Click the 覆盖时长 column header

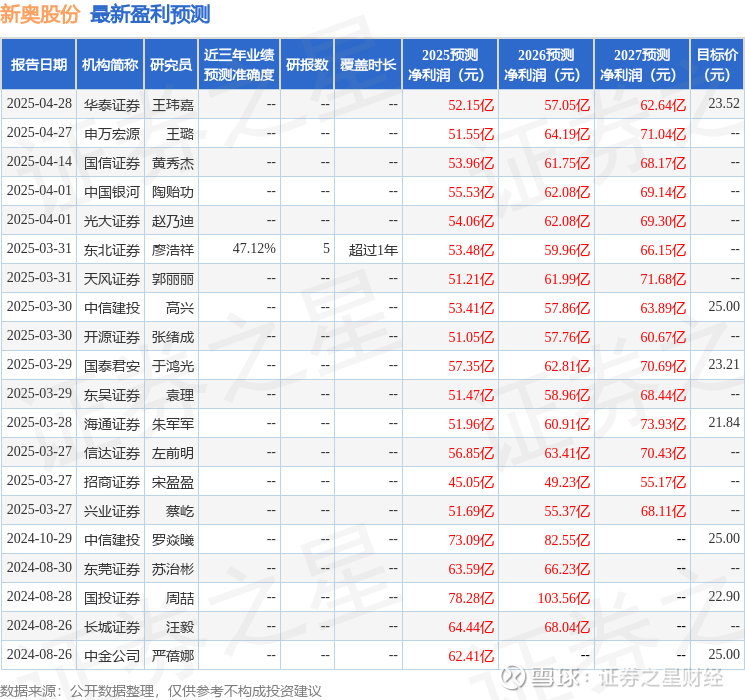tap(368, 65)
